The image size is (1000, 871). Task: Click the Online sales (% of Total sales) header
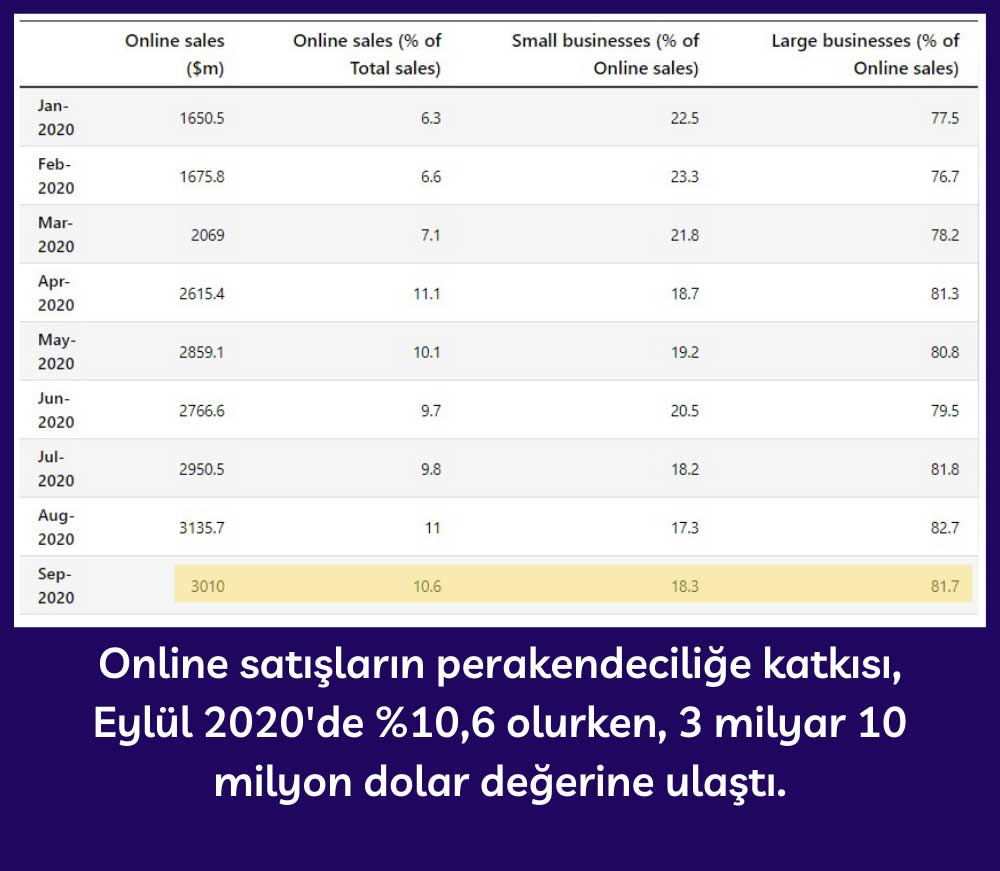point(367,54)
